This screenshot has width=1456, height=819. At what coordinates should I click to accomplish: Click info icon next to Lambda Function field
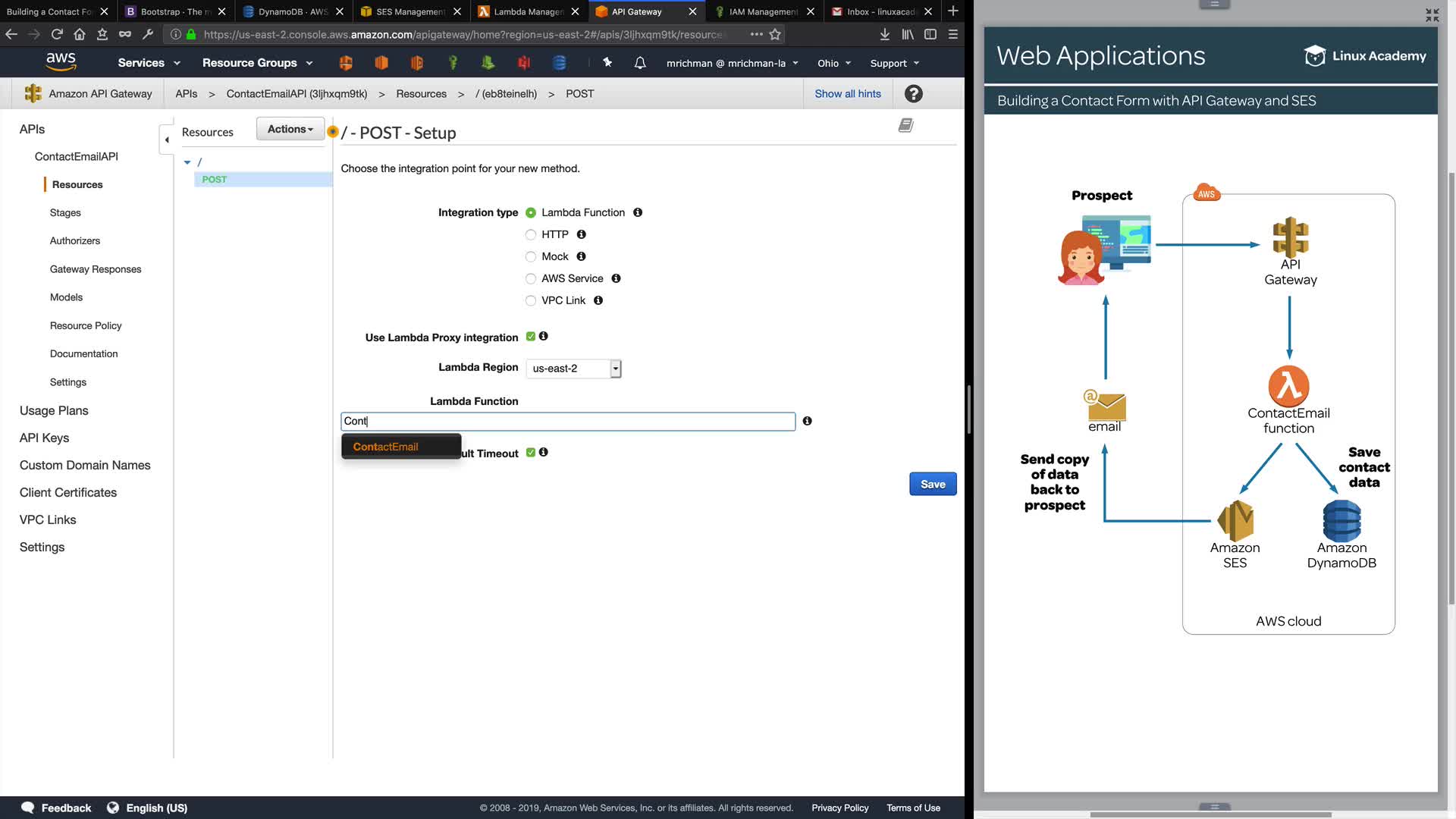click(x=807, y=421)
